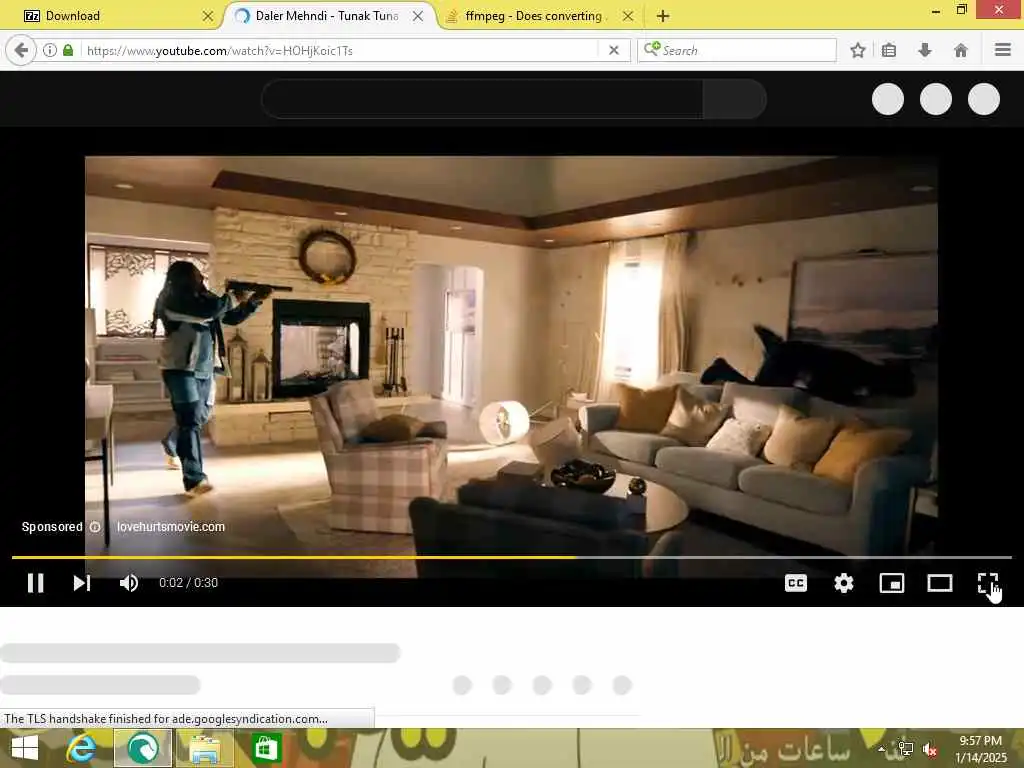Show the bookmarks list
Viewport: 1024px width, 768px height.
click(x=889, y=50)
